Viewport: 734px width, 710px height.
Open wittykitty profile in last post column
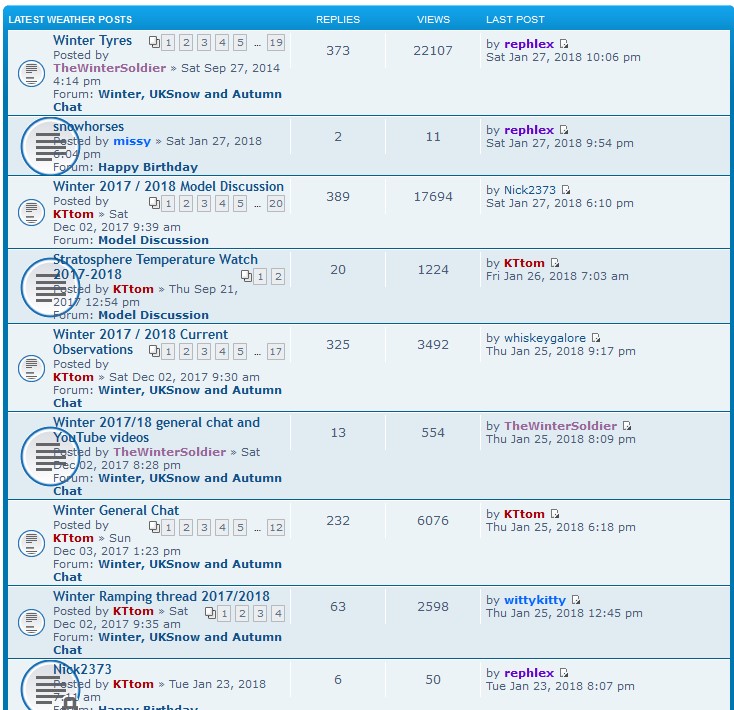[x=535, y=600]
